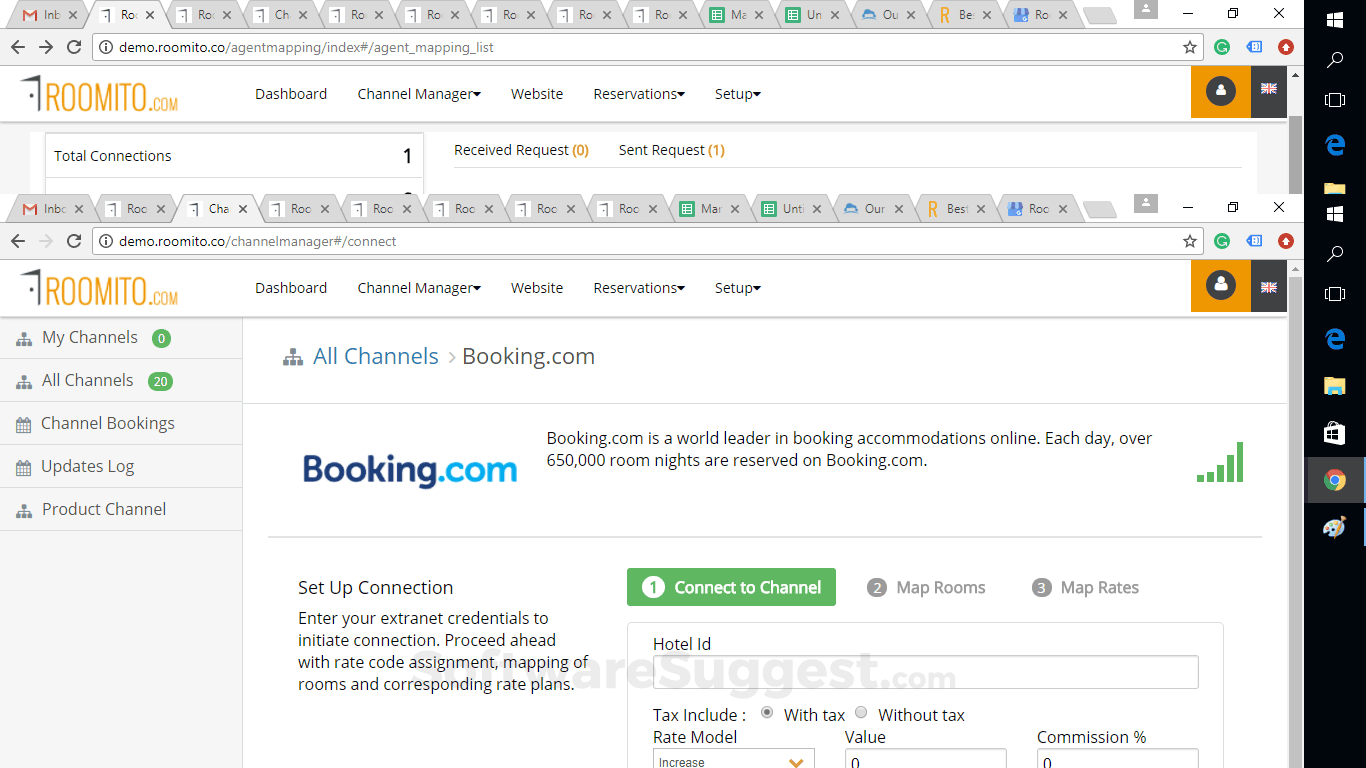Click red extension icon in channelmanager window toolbar
The height and width of the screenshot is (768, 1366).
pos(1286,241)
